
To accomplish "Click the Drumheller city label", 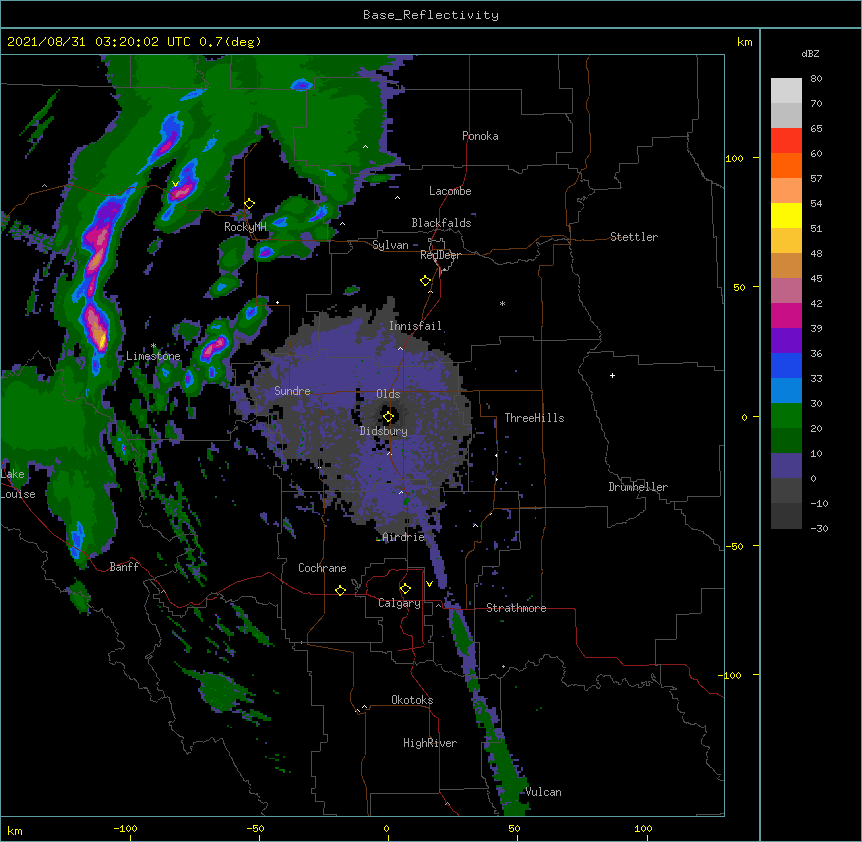I will point(638,487).
